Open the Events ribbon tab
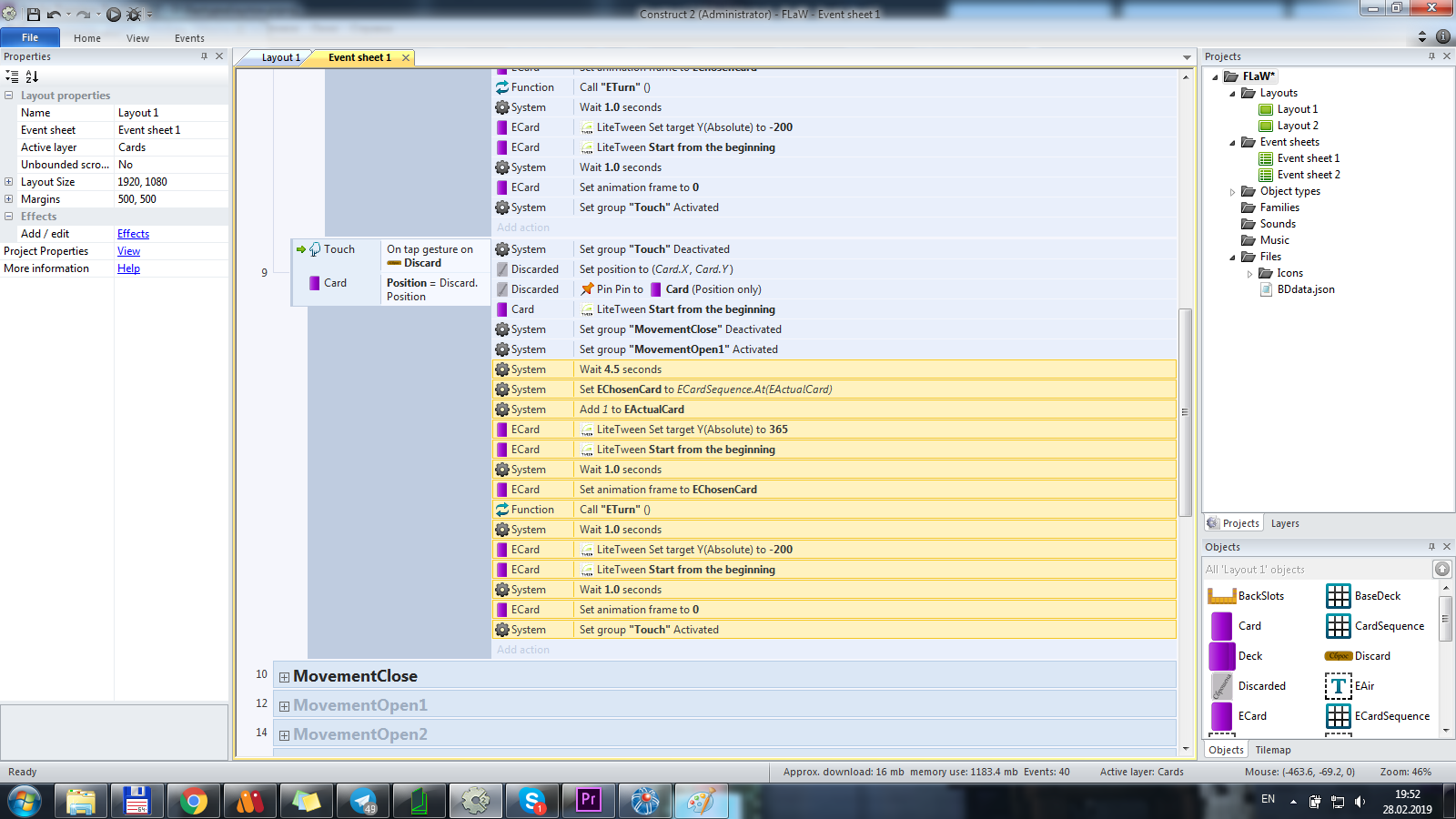This screenshot has width=1456, height=819. point(189,38)
